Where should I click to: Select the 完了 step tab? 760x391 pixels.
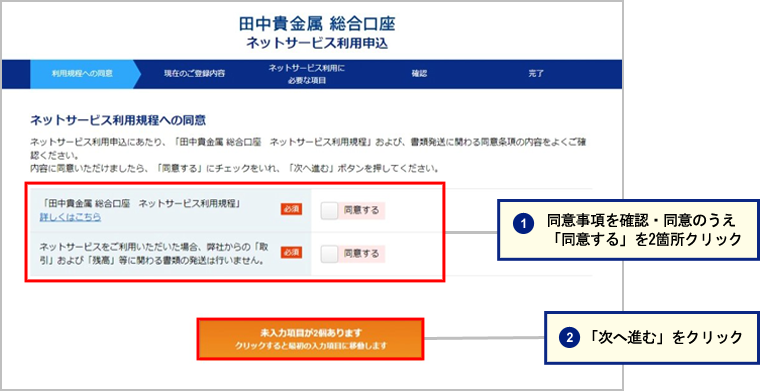coord(536,74)
